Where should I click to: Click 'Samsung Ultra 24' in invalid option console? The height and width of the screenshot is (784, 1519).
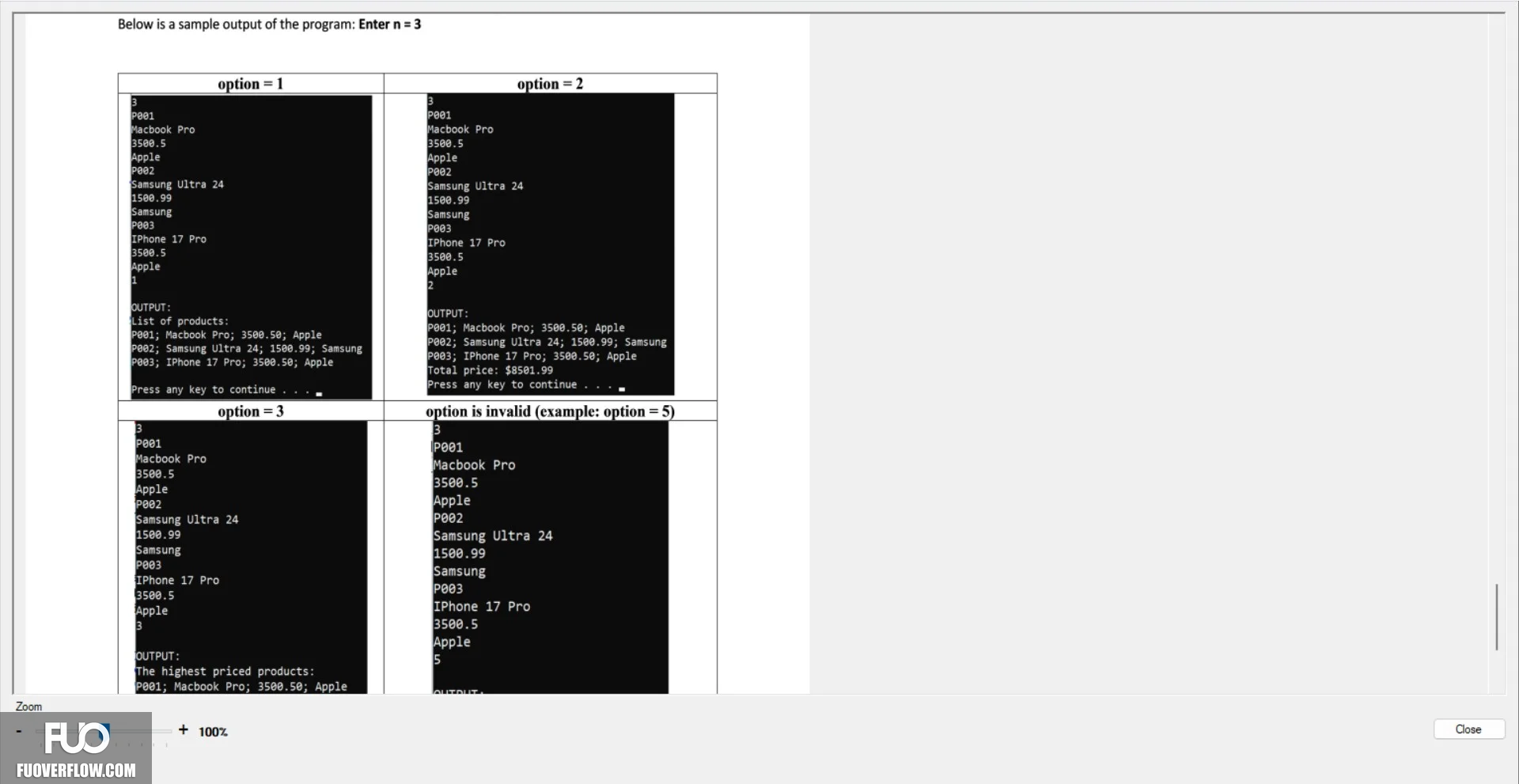click(493, 536)
